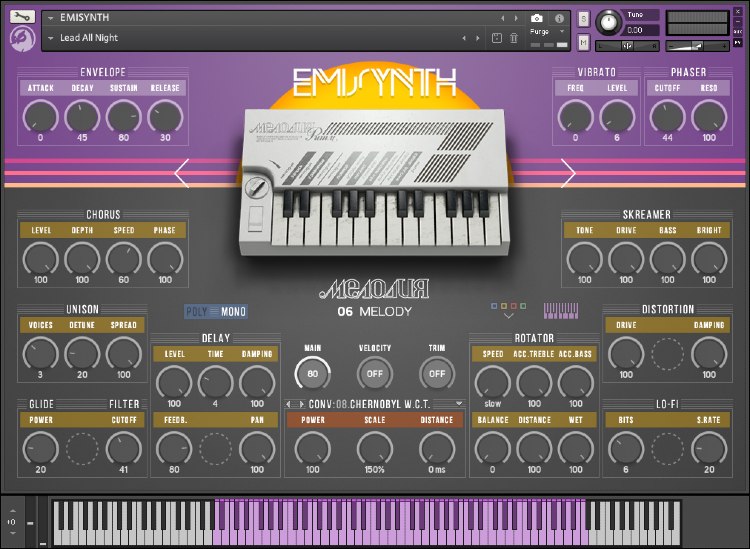
Task: Click the Filter CUTOFF knob
Action: (123, 449)
